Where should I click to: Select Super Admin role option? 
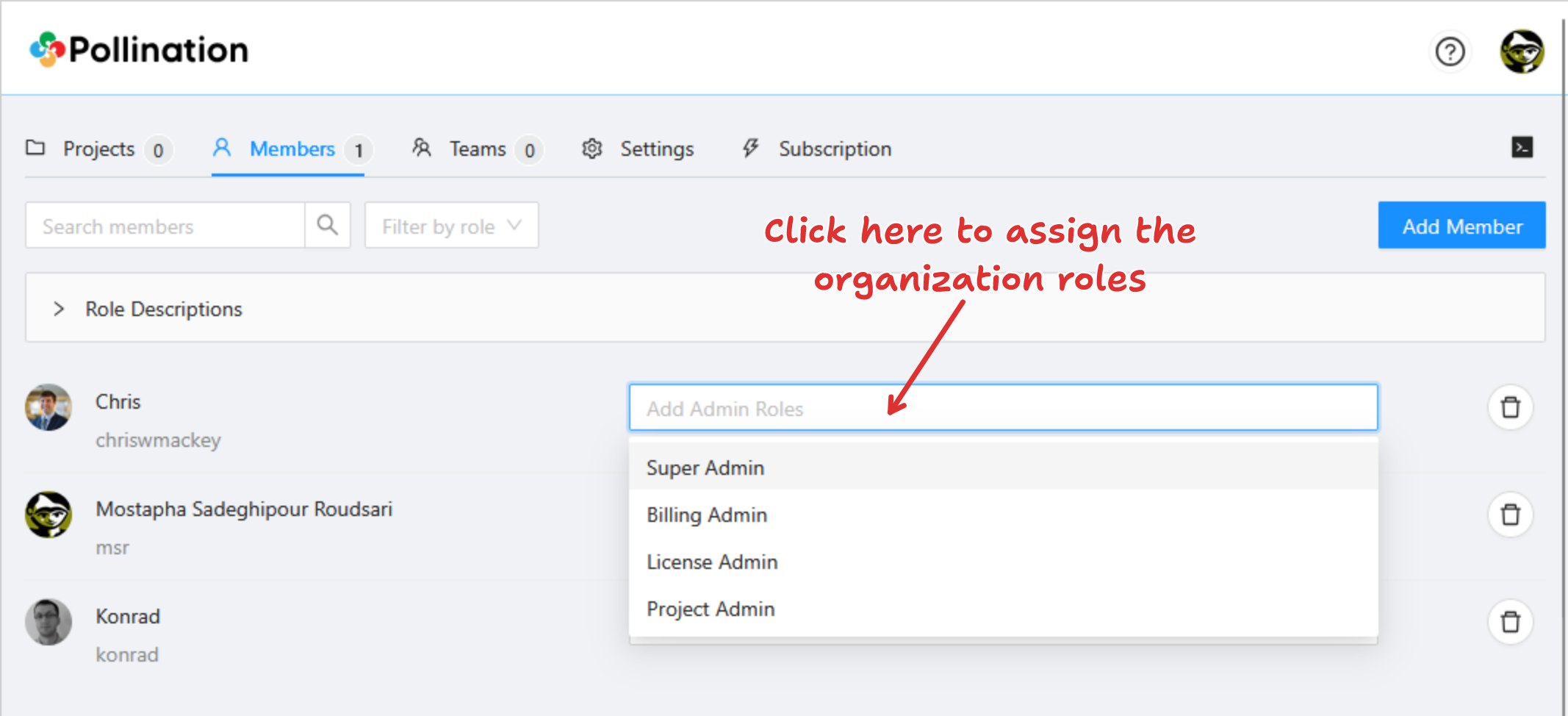(x=705, y=468)
